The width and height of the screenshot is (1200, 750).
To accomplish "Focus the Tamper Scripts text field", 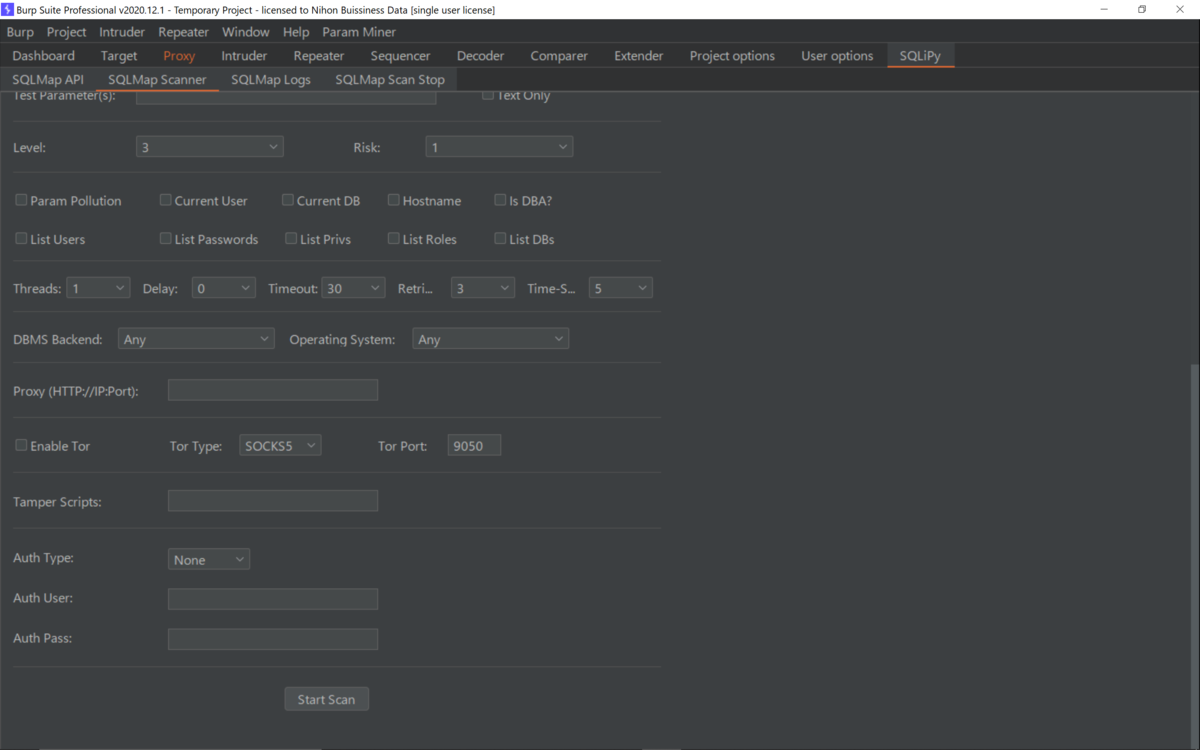I will tap(273, 500).
